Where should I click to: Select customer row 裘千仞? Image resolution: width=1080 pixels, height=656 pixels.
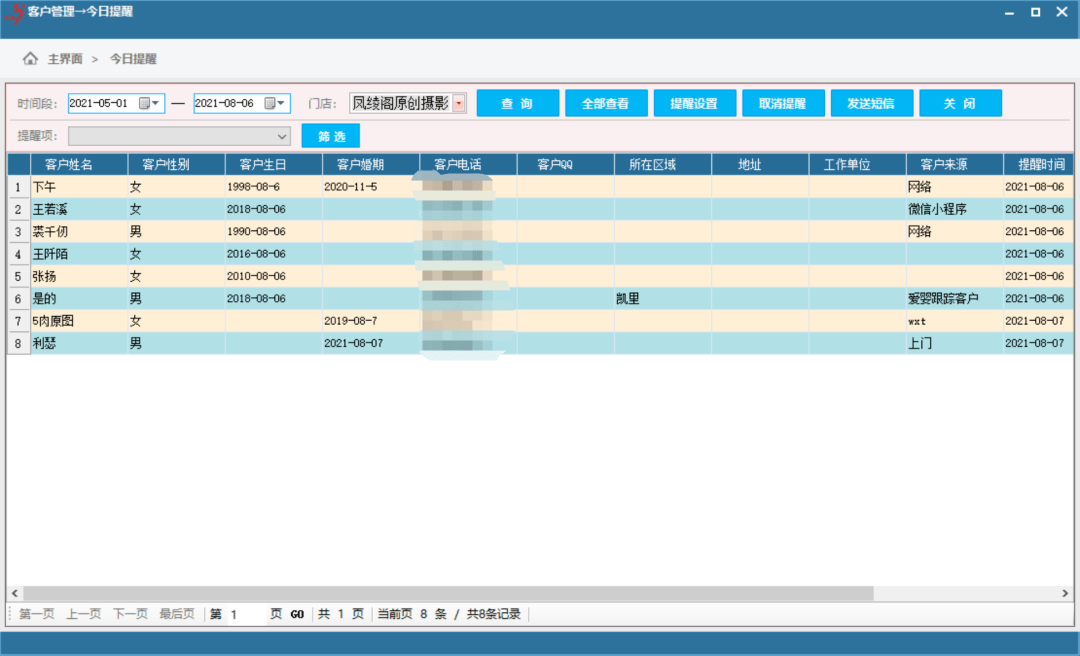coord(540,232)
